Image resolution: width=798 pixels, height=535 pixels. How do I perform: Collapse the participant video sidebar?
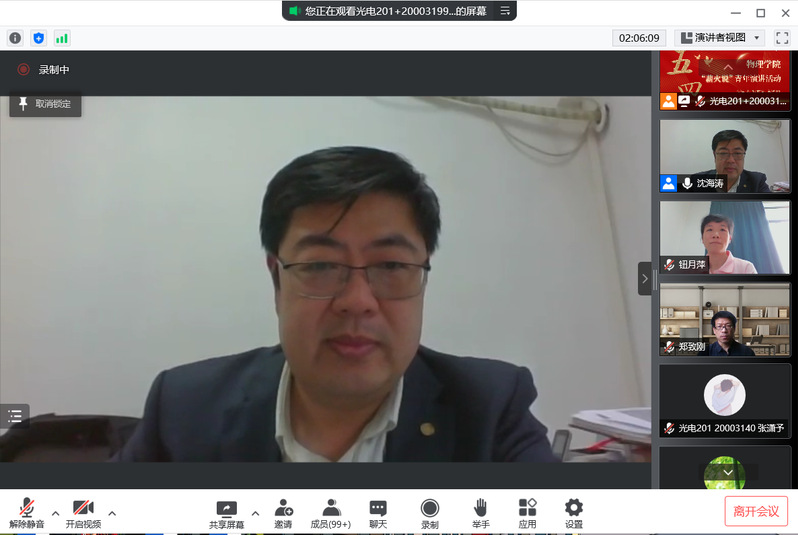coord(645,278)
